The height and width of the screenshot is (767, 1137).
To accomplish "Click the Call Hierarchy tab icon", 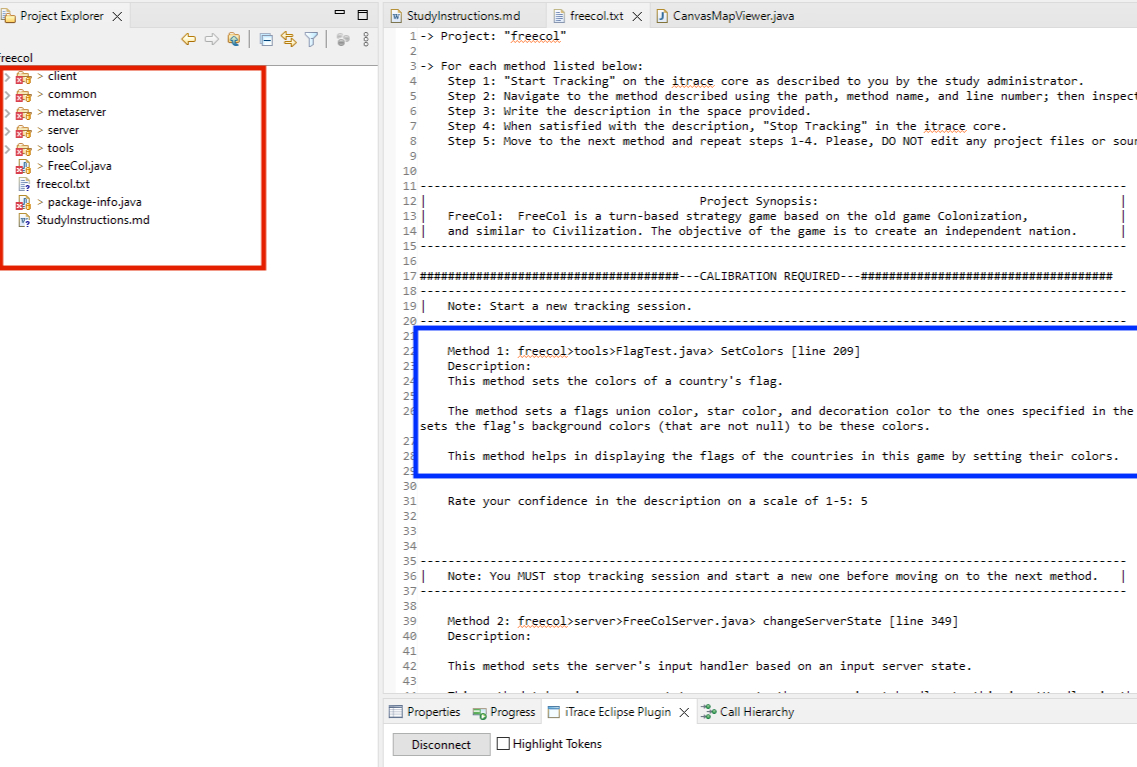I will coord(708,712).
